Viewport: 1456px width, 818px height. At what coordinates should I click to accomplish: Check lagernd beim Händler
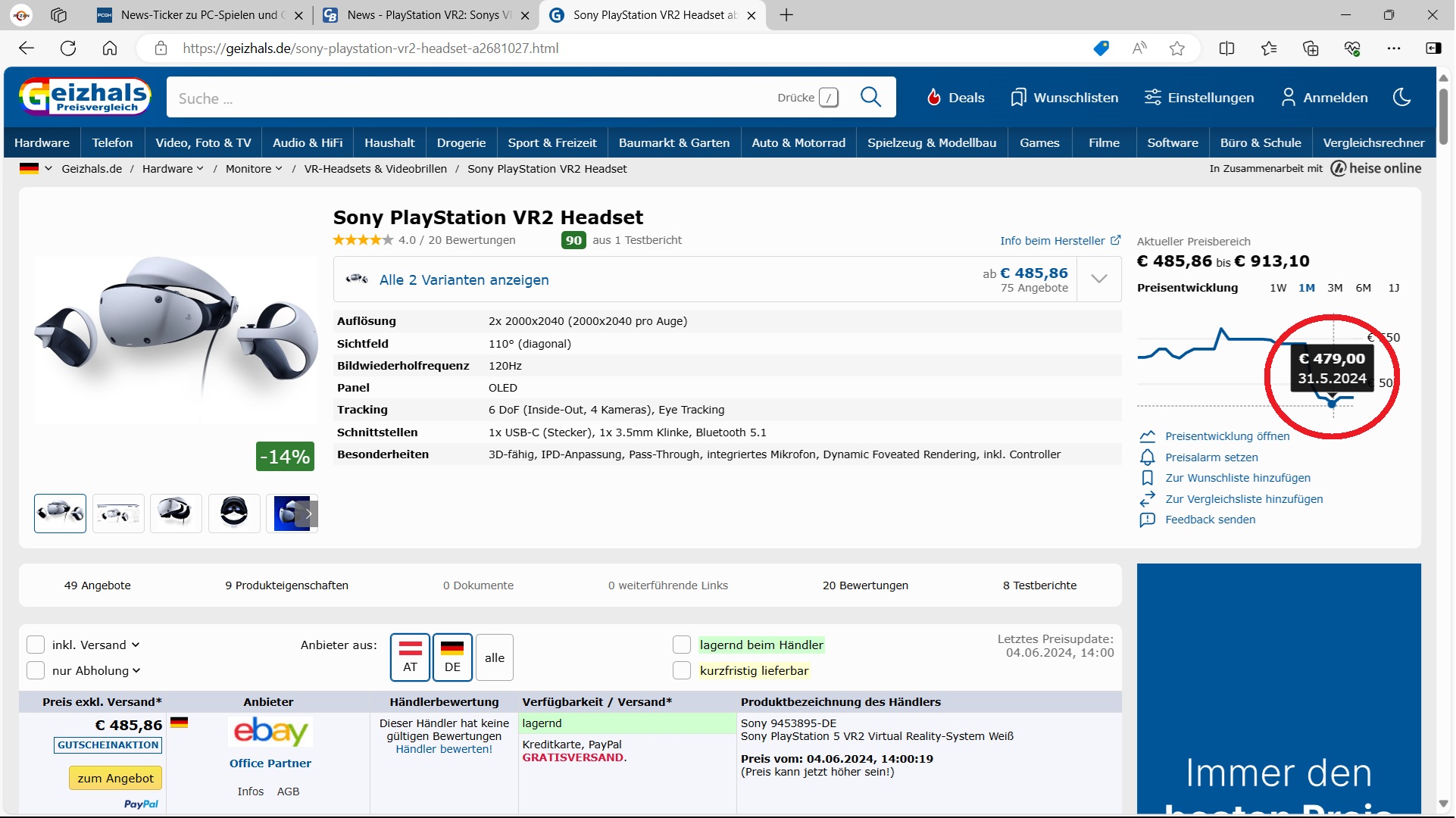point(682,645)
